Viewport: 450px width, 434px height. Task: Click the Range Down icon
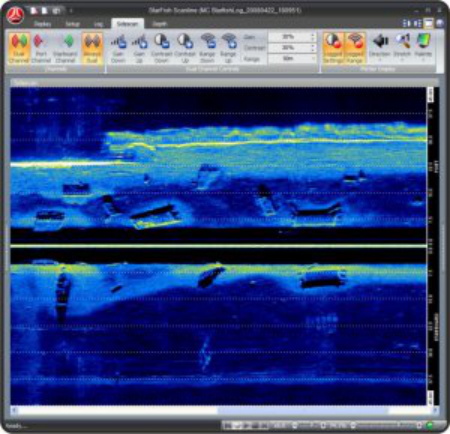point(207,48)
